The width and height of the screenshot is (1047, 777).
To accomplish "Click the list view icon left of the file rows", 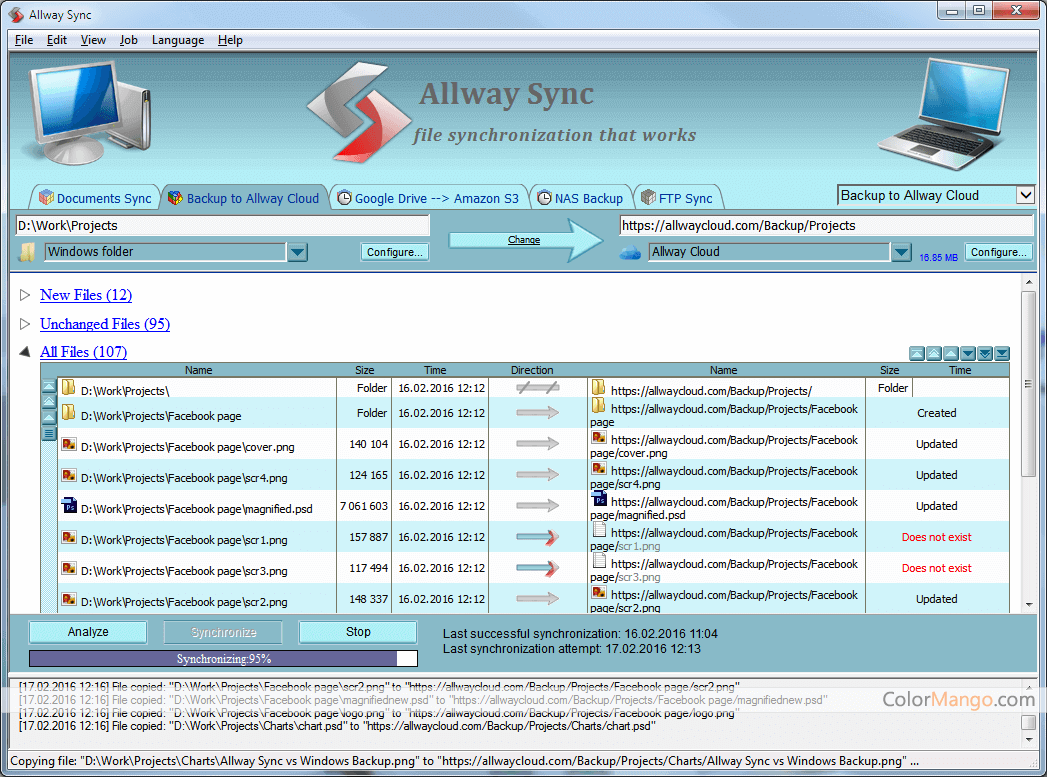I will [49, 433].
